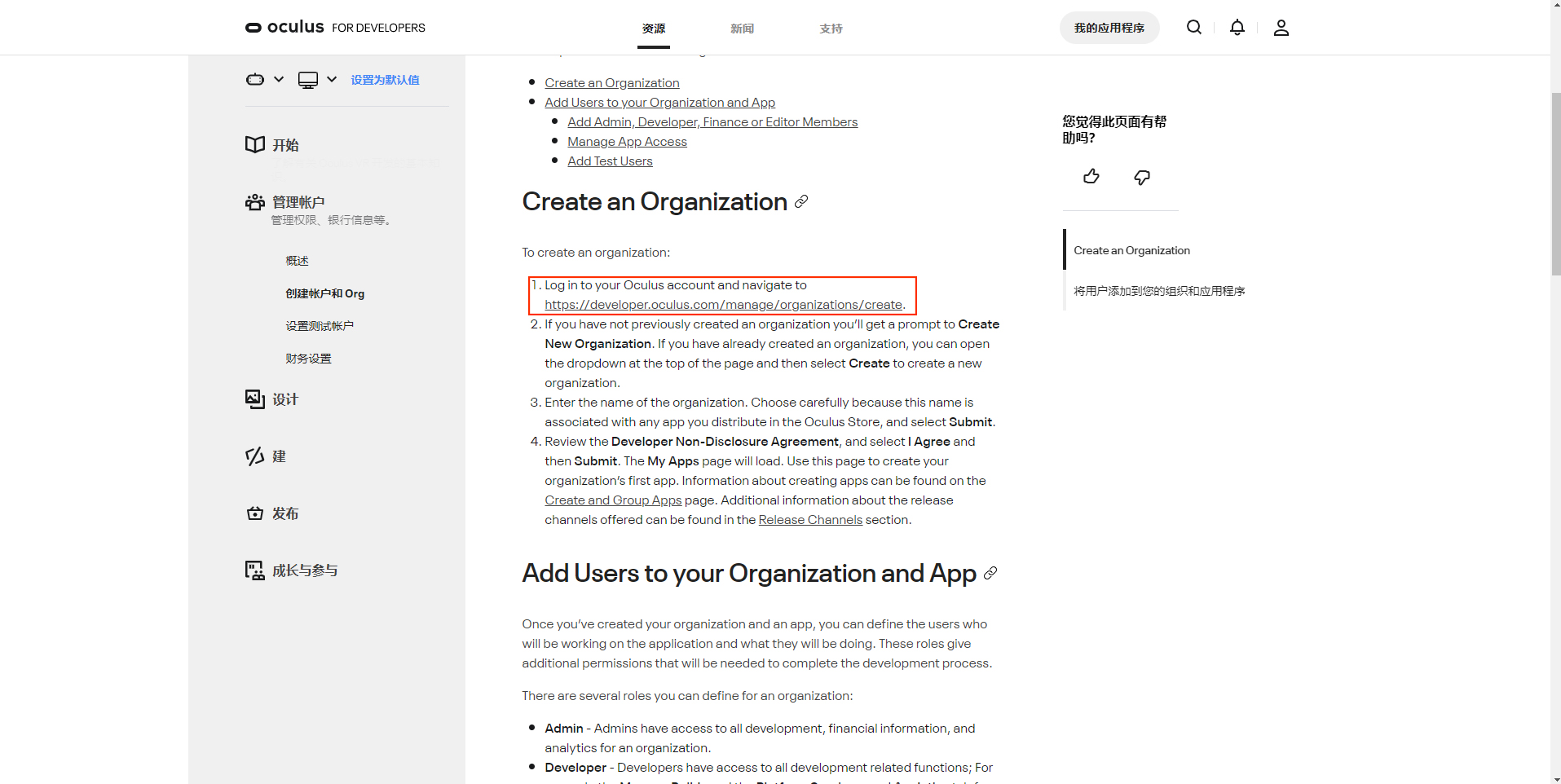This screenshot has width=1561, height=784.
Task: Expand the desktop platform dropdown
Action: coord(317,80)
